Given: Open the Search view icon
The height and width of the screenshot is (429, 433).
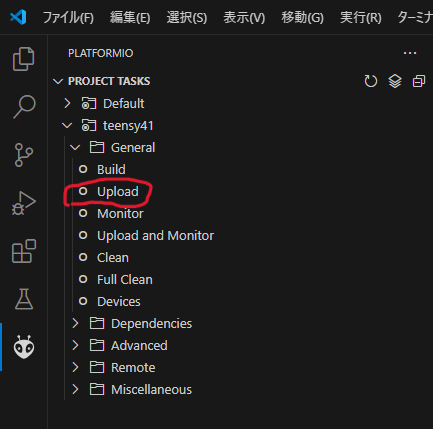Looking at the screenshot, I should pyautogui.click(x=24, y=107).
